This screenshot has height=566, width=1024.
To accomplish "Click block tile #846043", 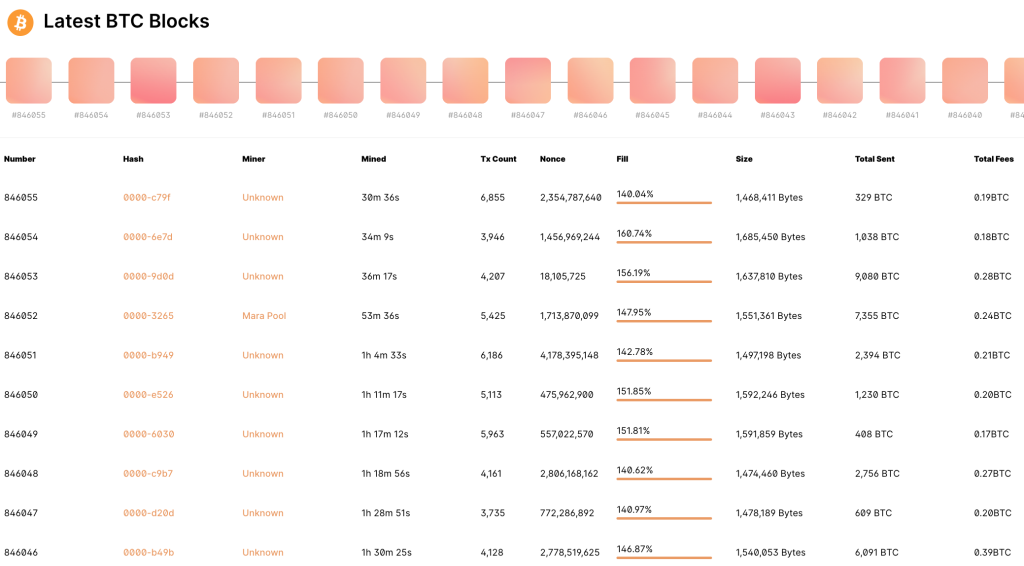I will pyautogui.click(x=778, y=81).
